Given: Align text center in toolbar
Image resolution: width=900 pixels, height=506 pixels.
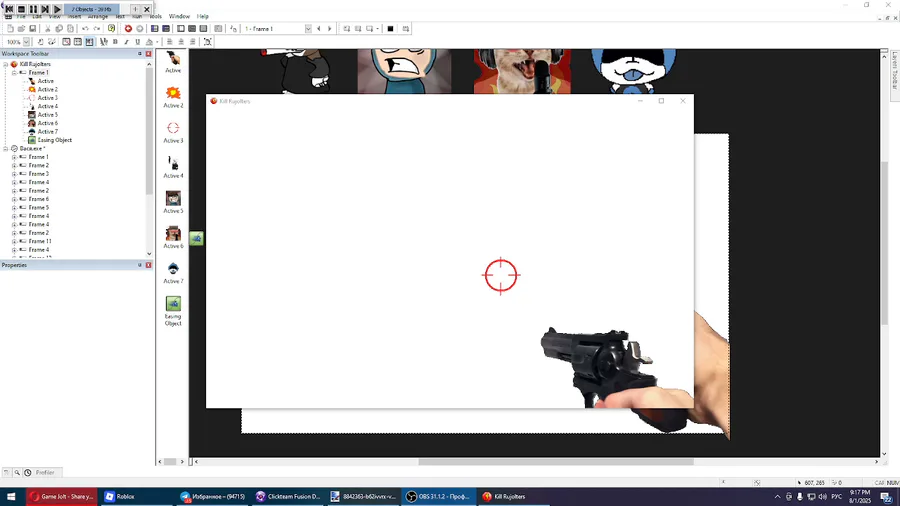Looking at the screenshot, I should (x=181, y=42).
